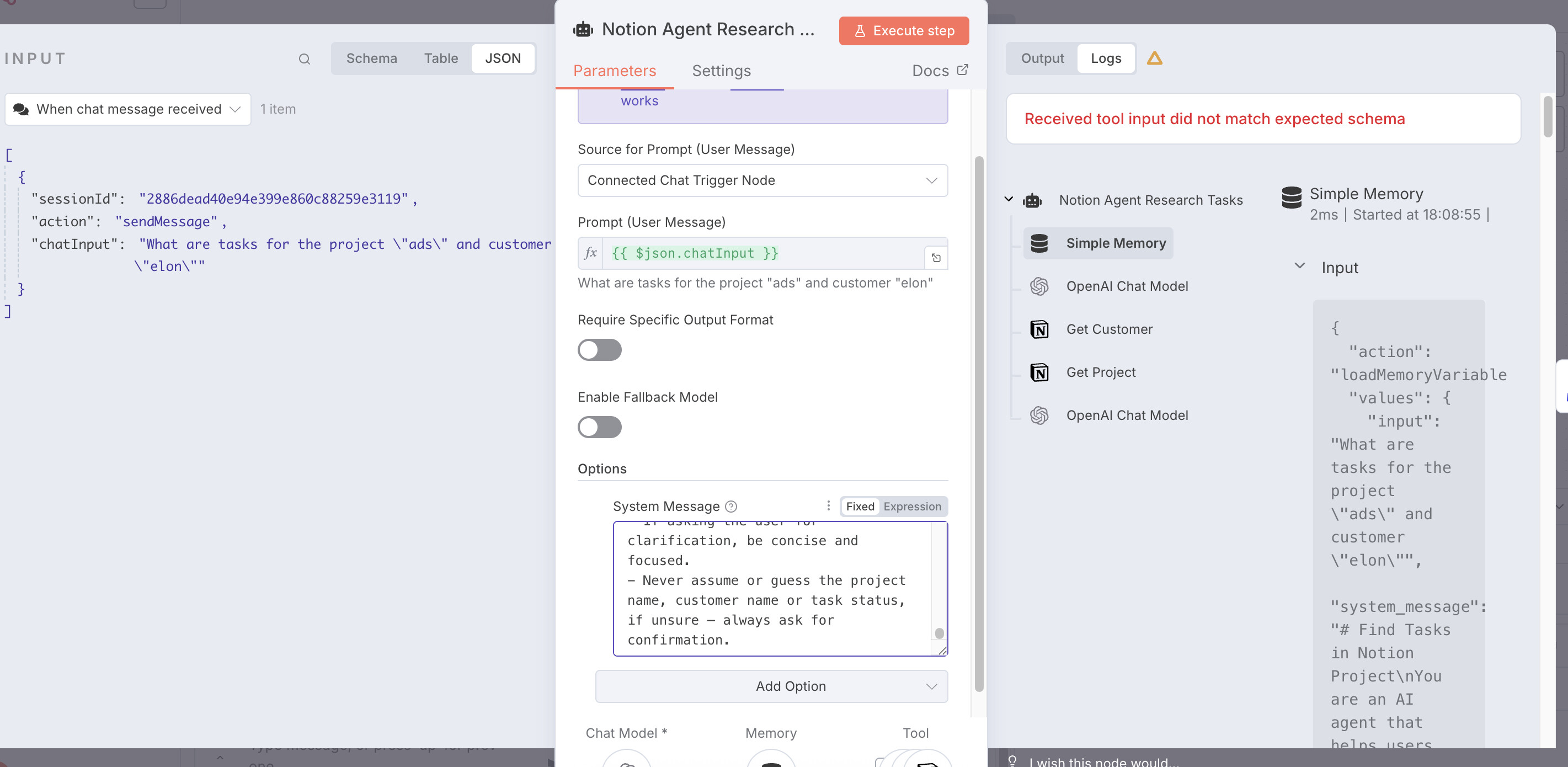
Task: Toggle Enable Fallback Model switch
Action: 600,427
